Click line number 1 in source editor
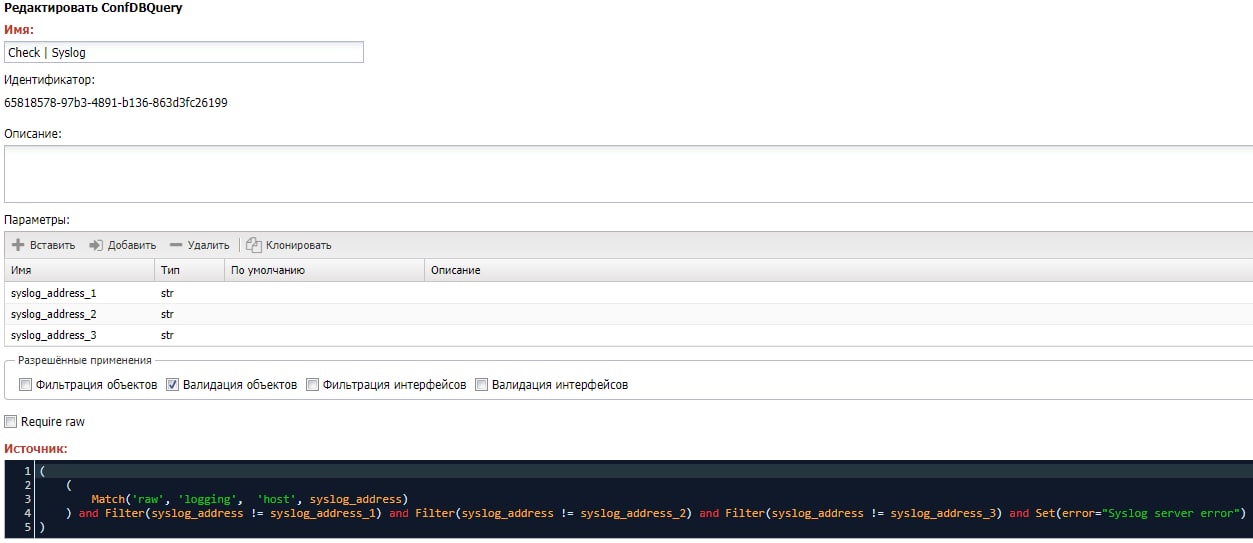1253x543 pixels. (x=28, y=470)
